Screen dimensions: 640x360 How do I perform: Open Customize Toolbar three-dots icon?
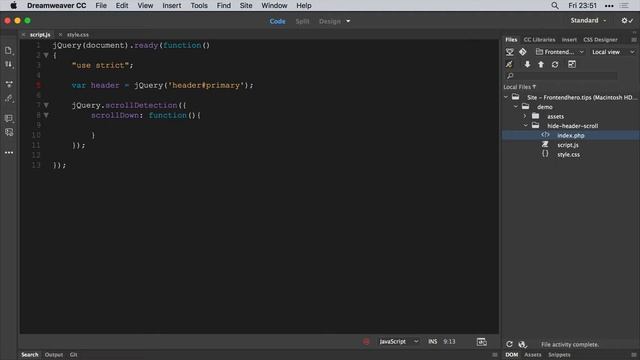pos(9,153)
